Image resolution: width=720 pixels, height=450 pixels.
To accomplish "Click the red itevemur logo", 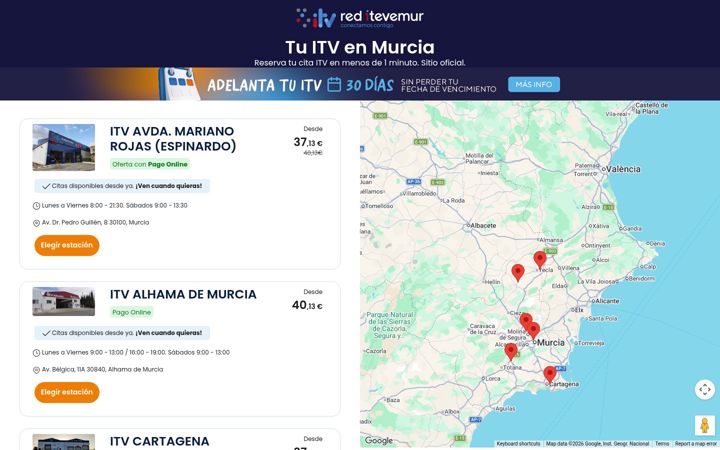I will pos(360,18).
